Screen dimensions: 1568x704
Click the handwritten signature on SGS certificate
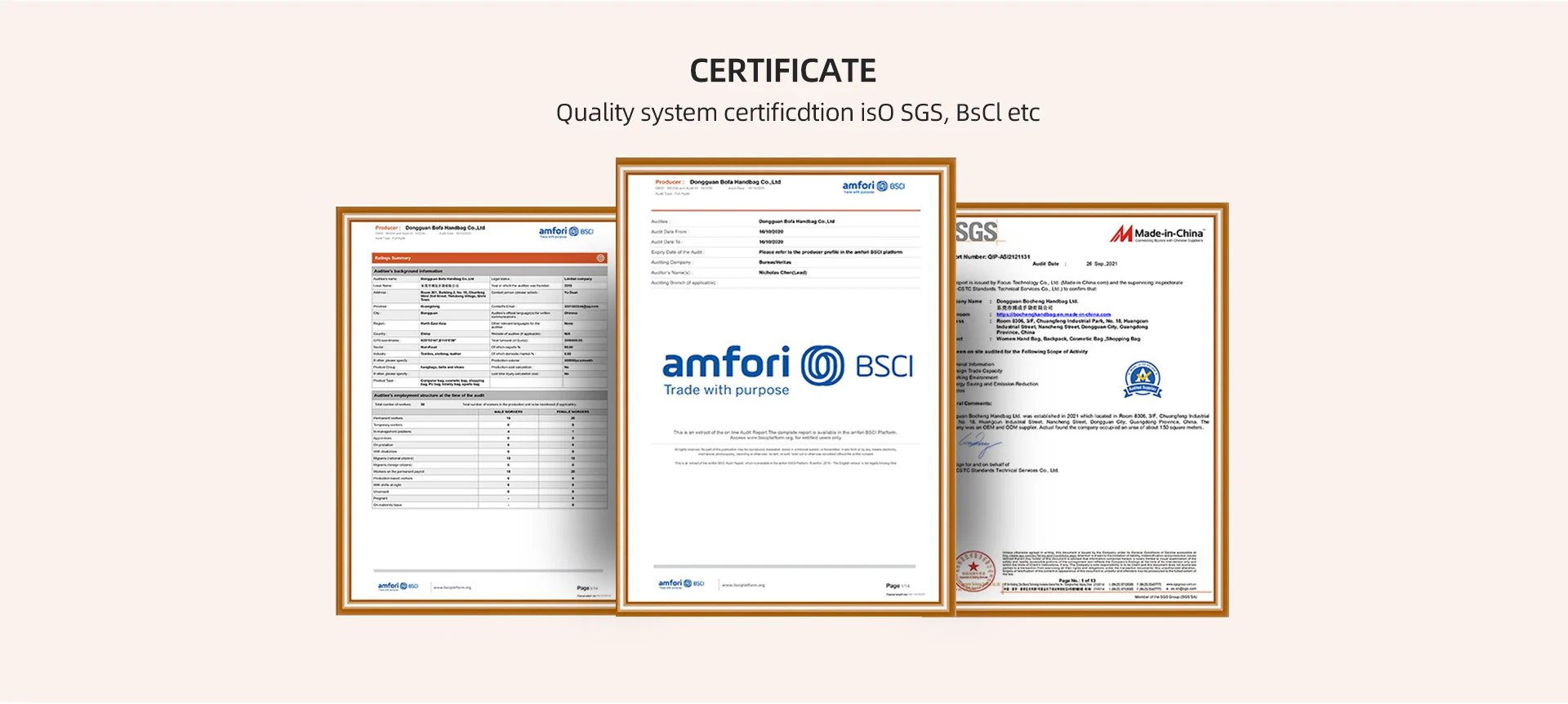(978, 445)
